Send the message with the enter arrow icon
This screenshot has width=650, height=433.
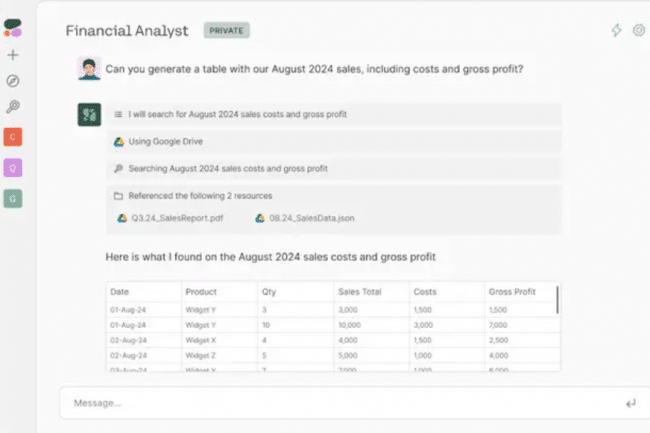click(x=631, y=403)
